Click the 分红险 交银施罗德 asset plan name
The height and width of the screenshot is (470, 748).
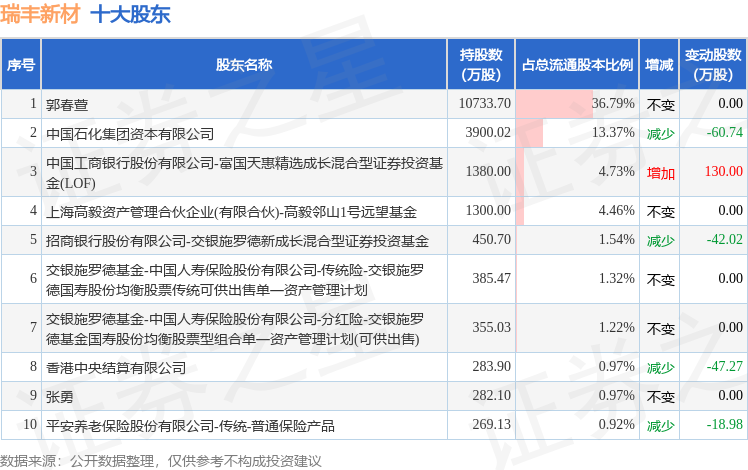235,329
